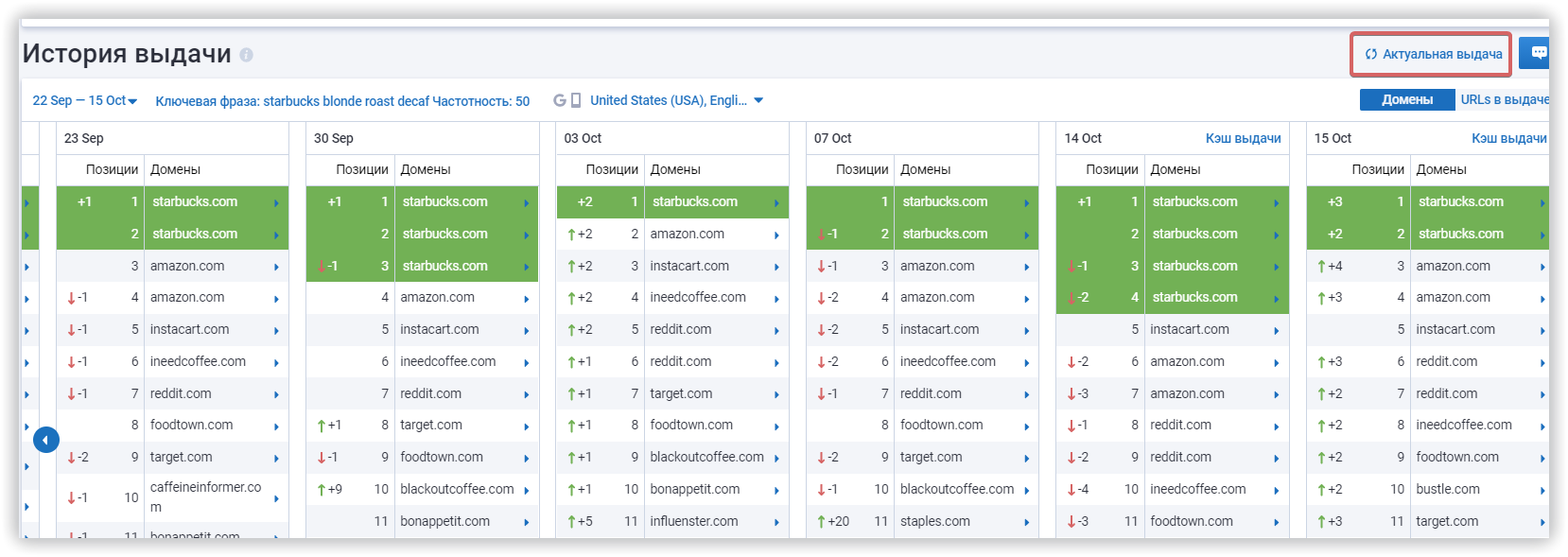Click Позиции column header under 23 Sep
Viewport: 1568px width, 557px height.
coord(113,169)
